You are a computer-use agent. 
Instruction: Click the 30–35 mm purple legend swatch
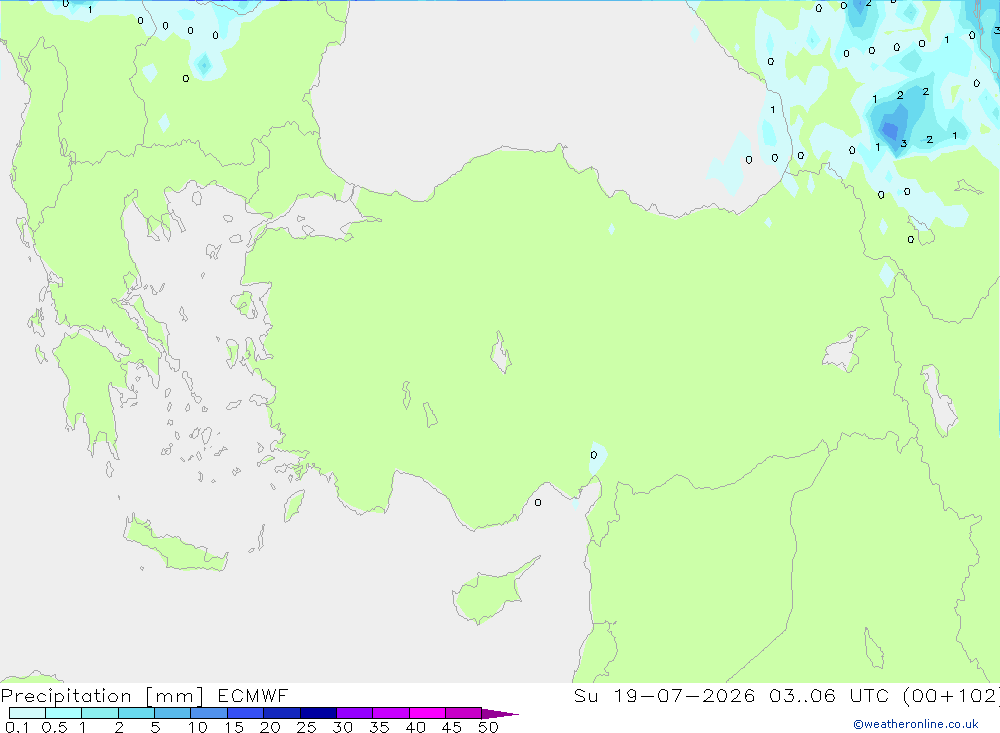354,713
